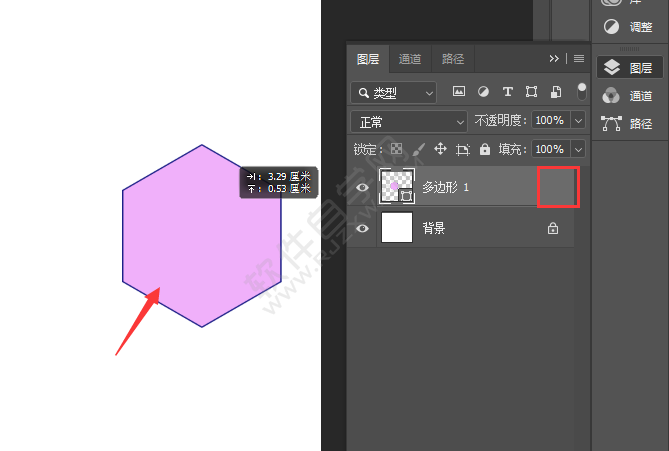Open the 正常 blend mode dropdown
The image size is (669, 451).
[410, 121]
